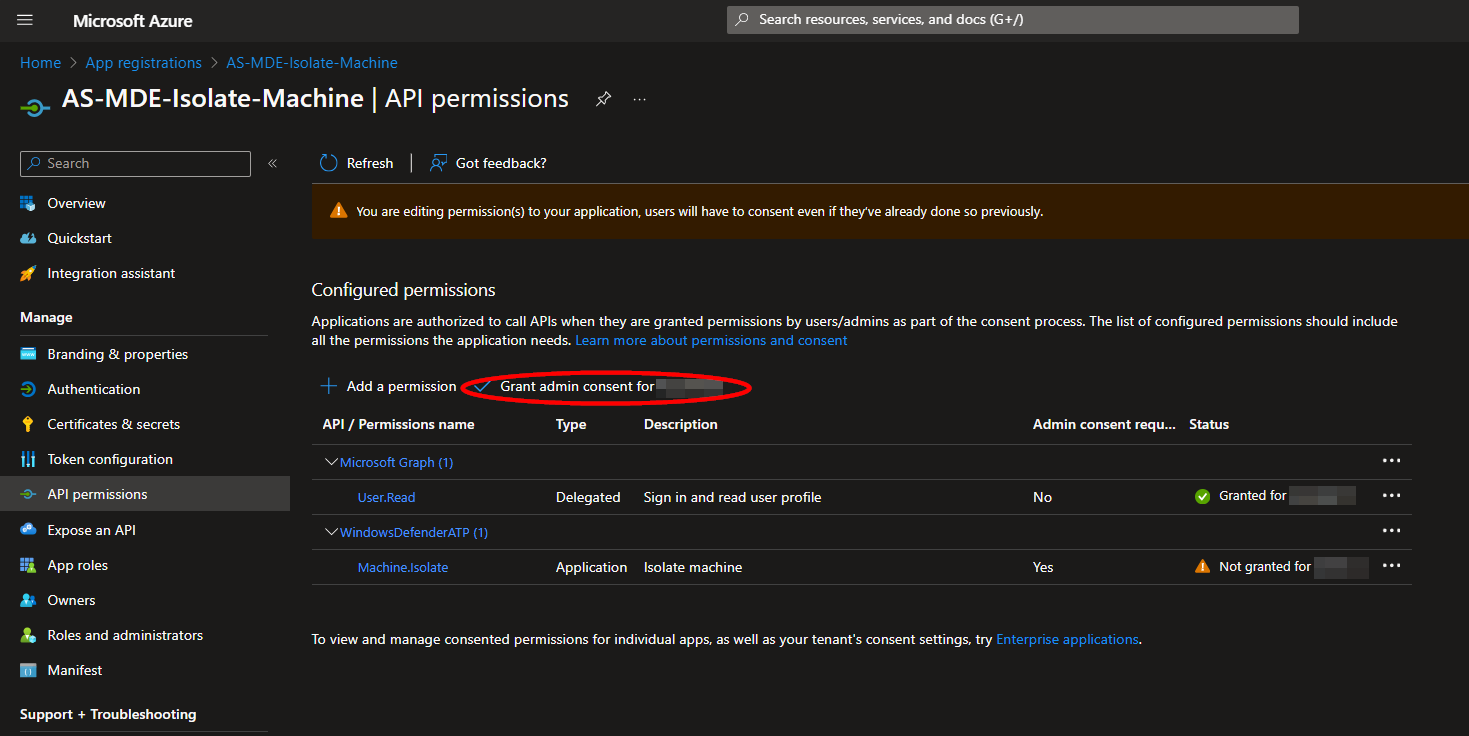Click the Got feedback icon
The width and height of the screenshot is (1469, 736).
[438, 163]
